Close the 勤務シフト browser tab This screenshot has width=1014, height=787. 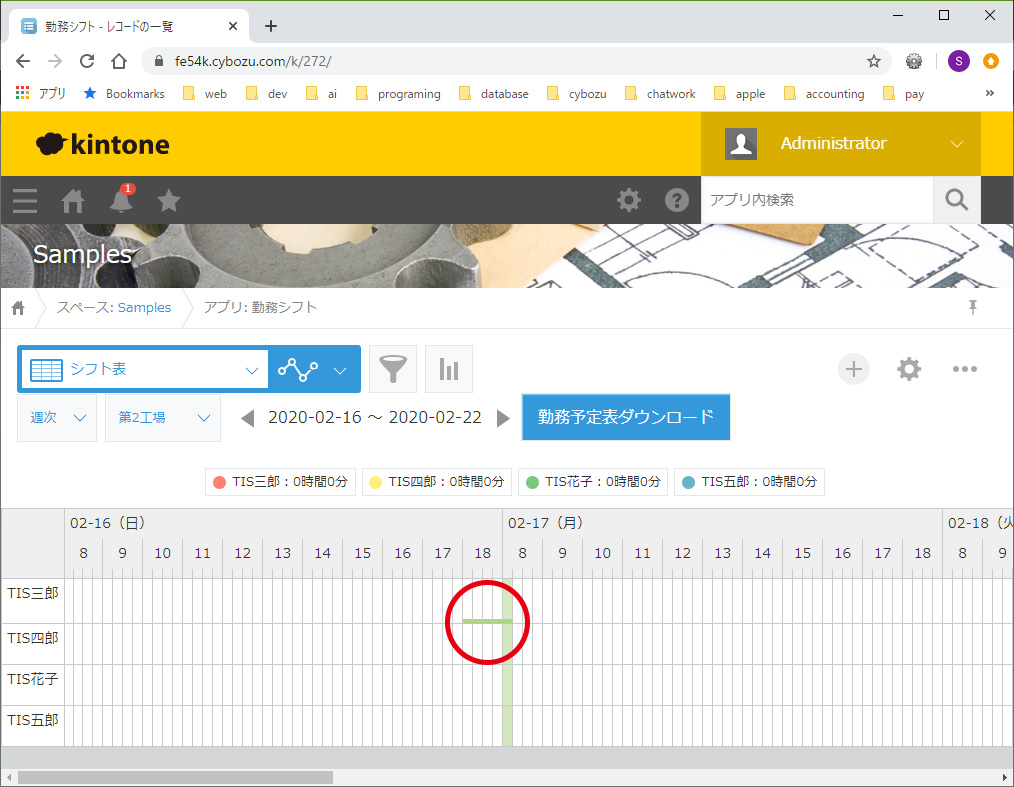(233, 27)
